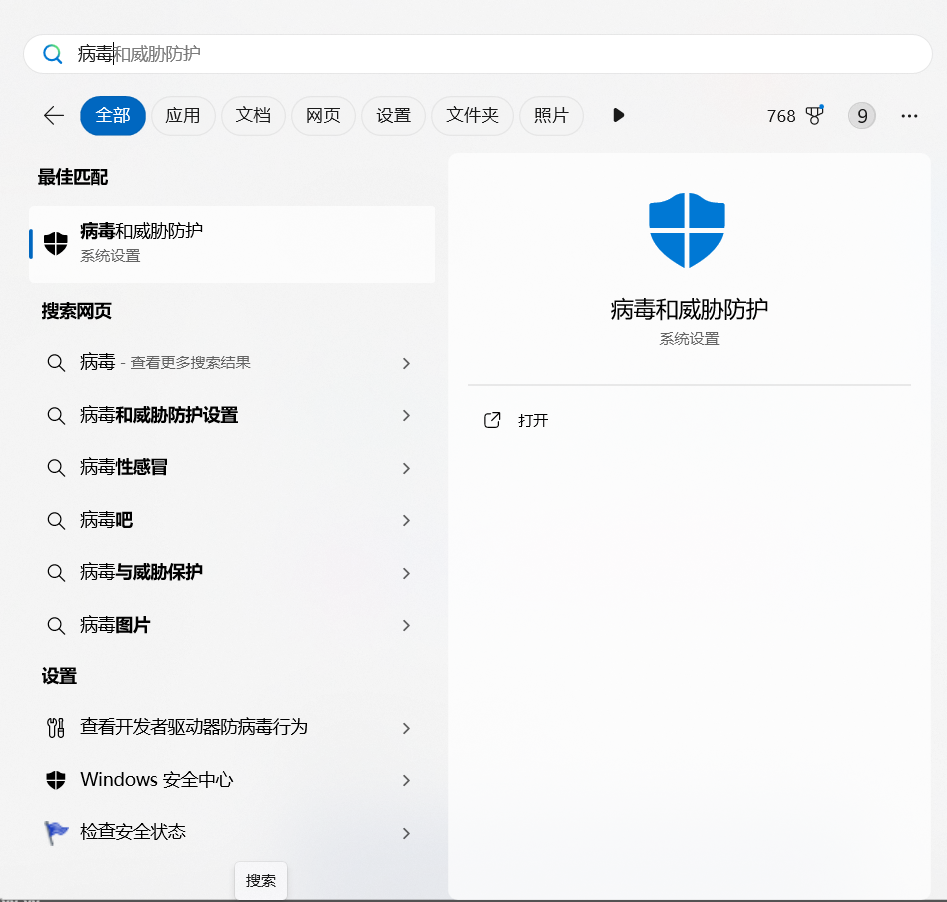Switch to the 设置 filter tab

coord(393,115)
